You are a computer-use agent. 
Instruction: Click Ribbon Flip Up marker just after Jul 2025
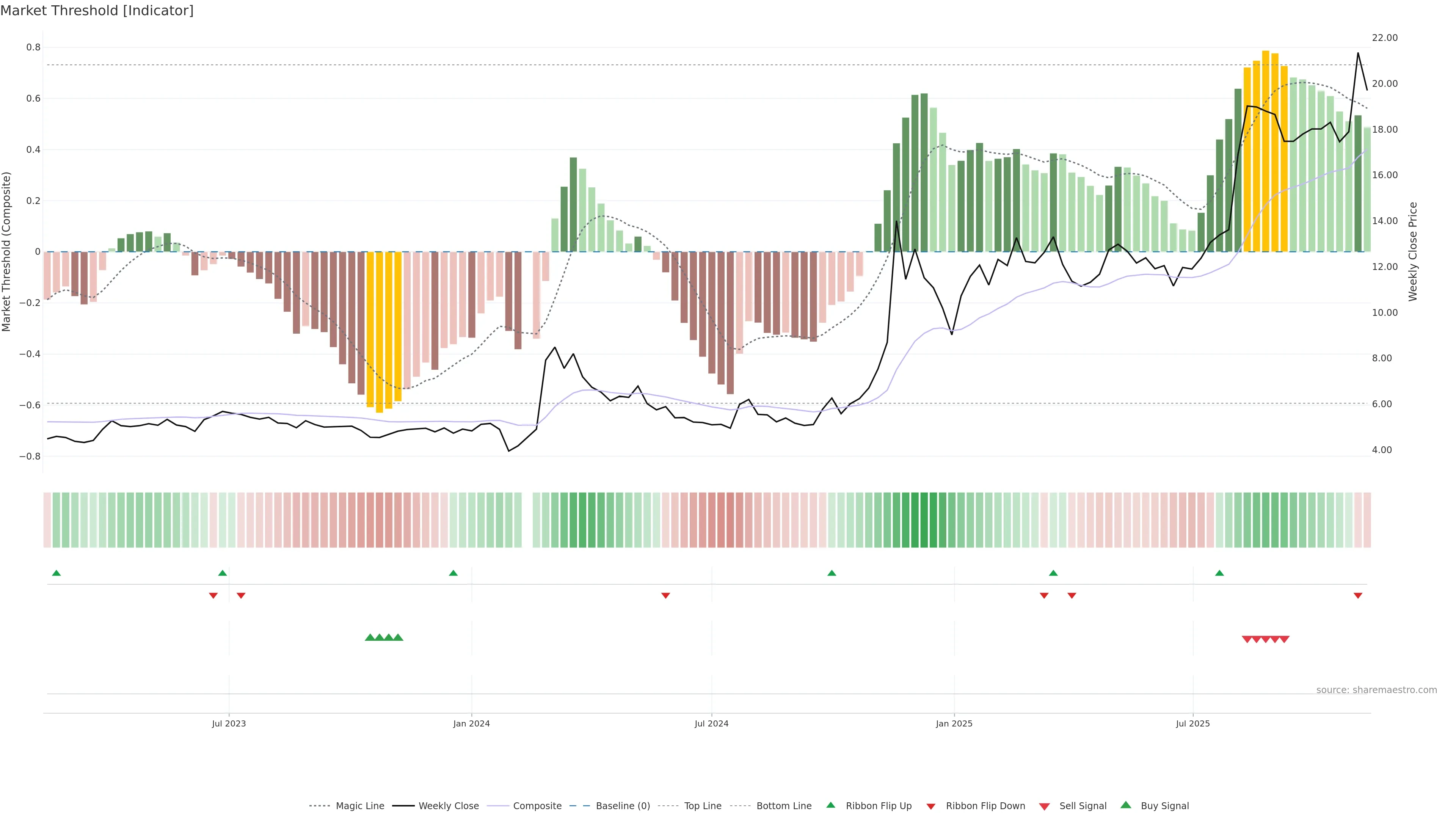click(1219, 573)
